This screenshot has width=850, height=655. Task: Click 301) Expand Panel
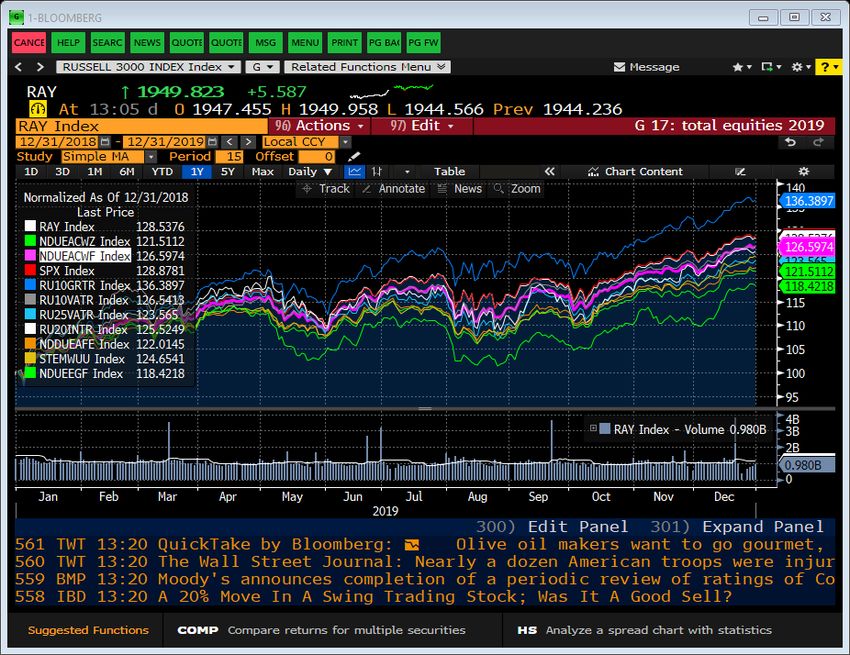tap(737, 526)
